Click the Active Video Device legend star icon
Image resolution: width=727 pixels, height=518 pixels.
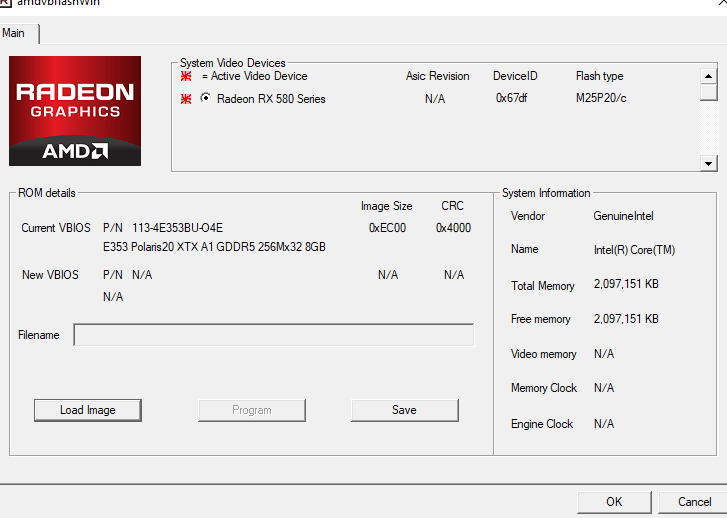(186, 76)
